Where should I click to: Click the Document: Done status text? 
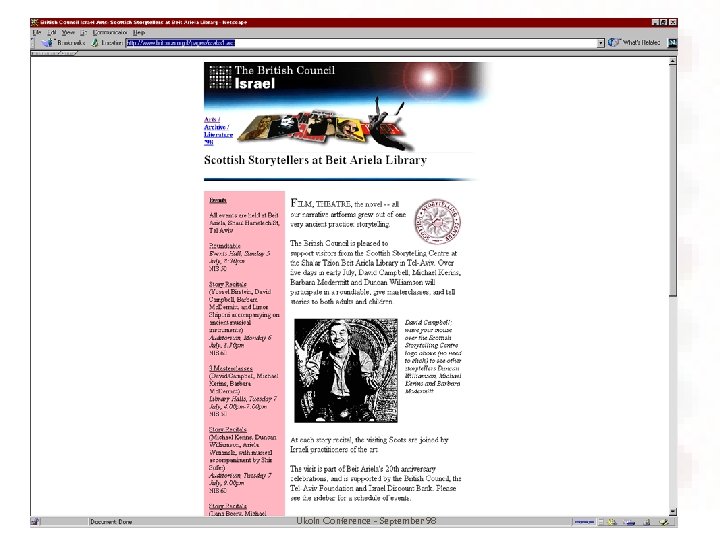tap(111, 522)
